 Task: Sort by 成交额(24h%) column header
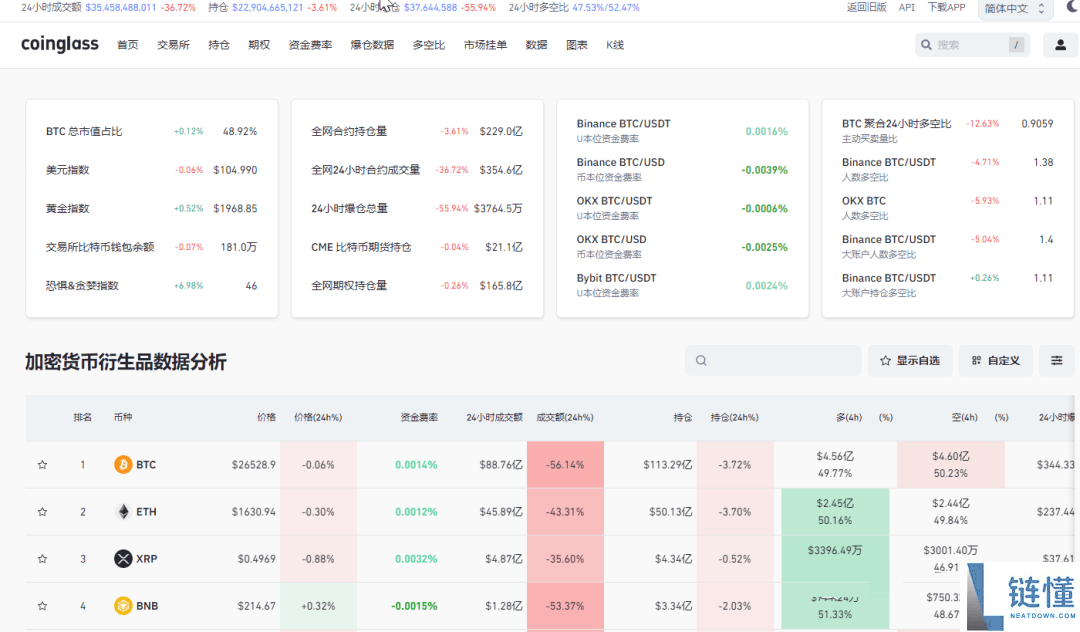[x=565, y=417]
